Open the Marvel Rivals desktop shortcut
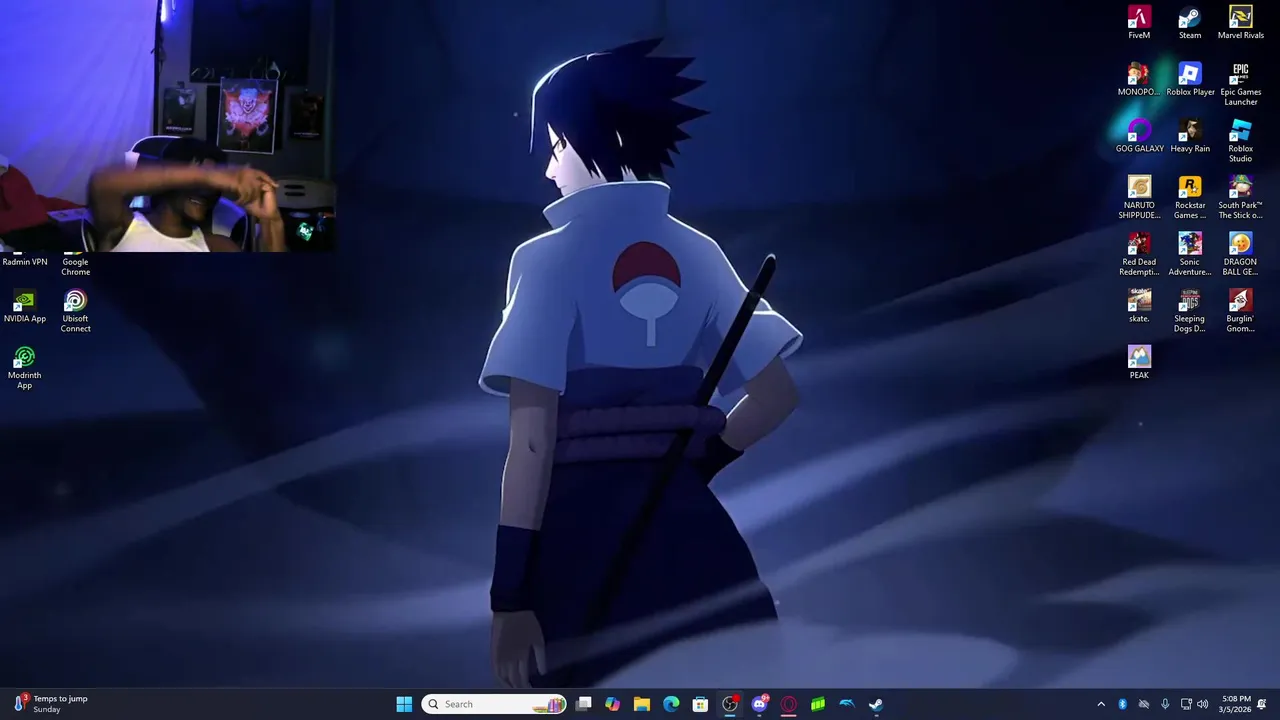The height and width of the screenshot is (720, 1280). (1240, 23)
